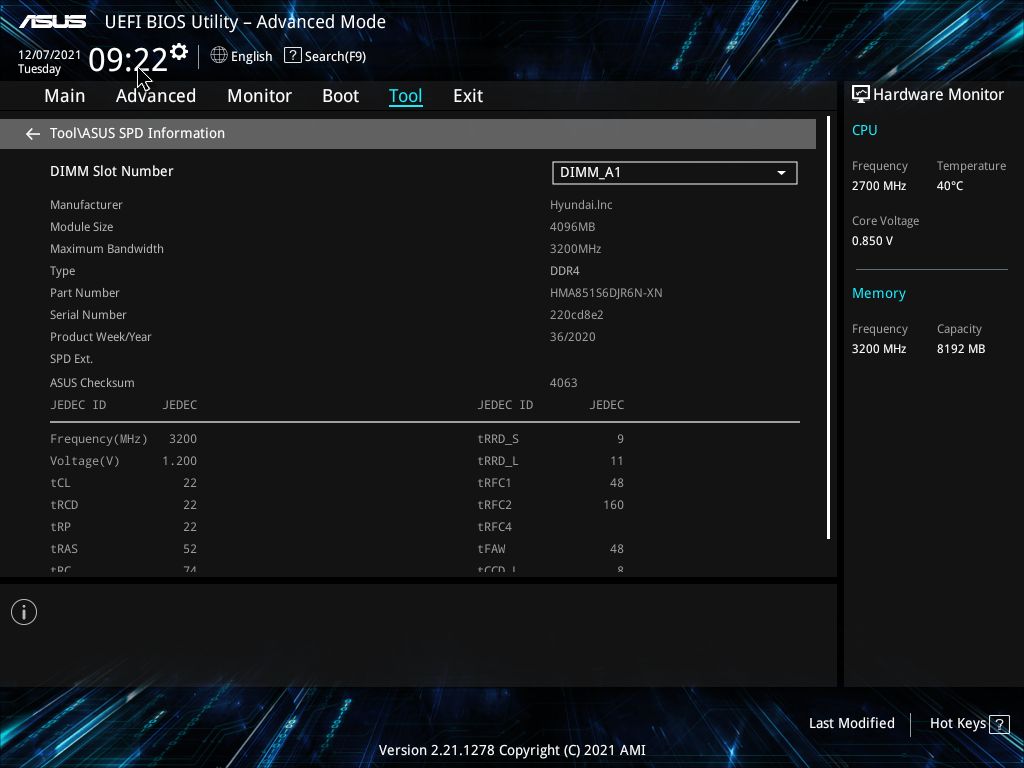This screenshot has width=1024, height=768.
Task: Click the Memory heading in Hardware Monitor
Action: pyautogui.click(x=879, y=293)
